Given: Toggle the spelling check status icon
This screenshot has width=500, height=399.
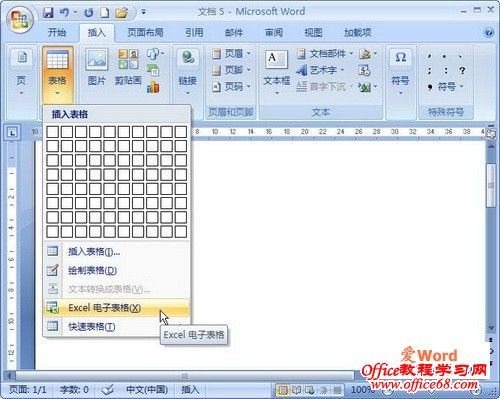Looking at the screenshot, I should (107, 389).
